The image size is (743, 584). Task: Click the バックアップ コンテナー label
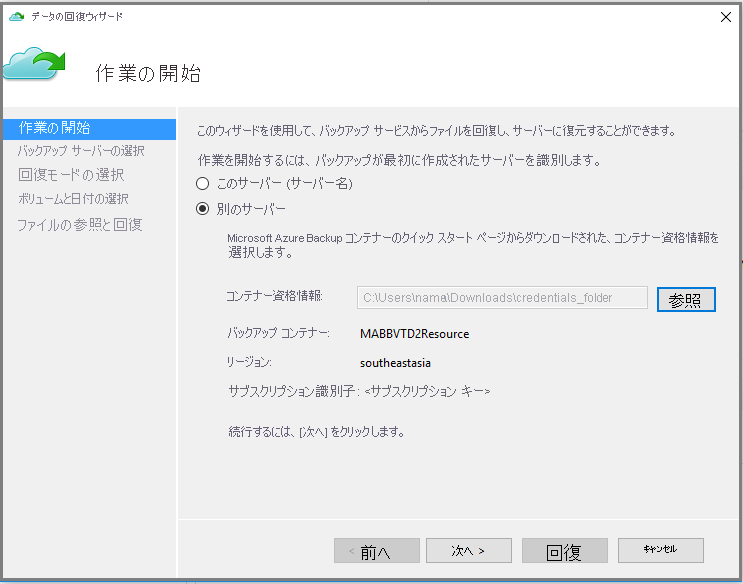[x=278, y=333]
